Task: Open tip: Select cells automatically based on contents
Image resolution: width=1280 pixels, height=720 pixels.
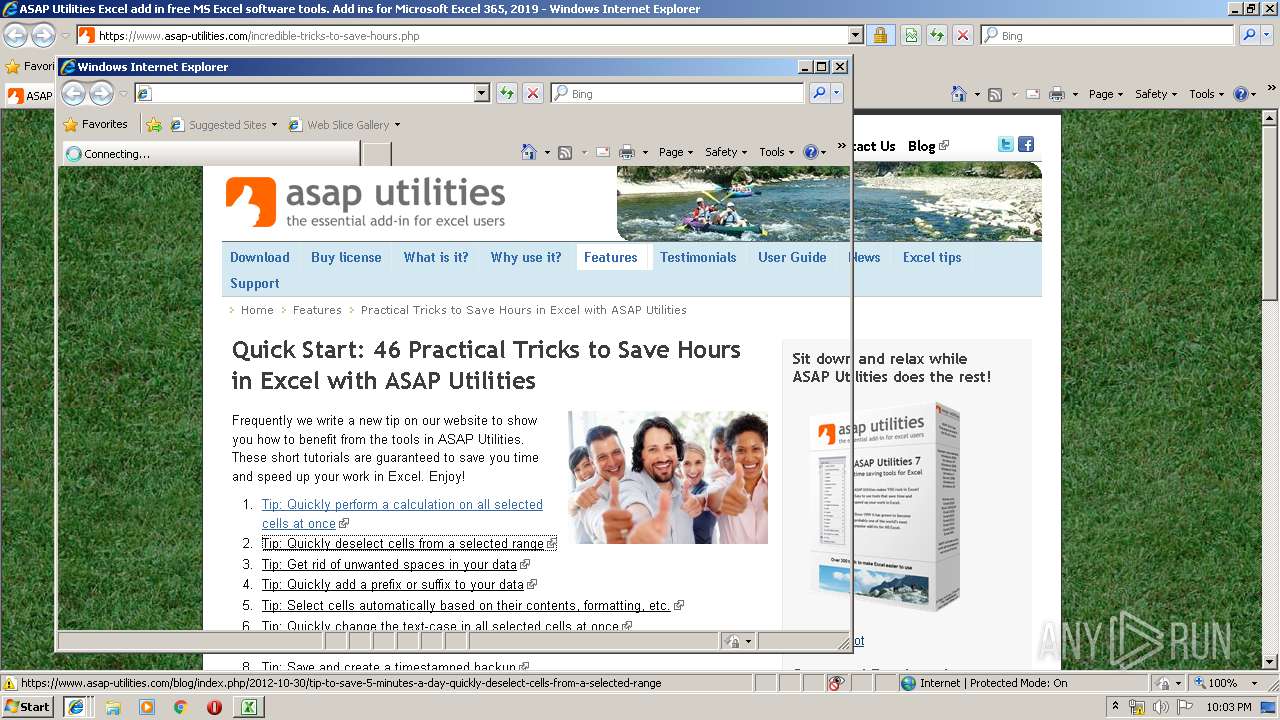Action: point(466,605)
